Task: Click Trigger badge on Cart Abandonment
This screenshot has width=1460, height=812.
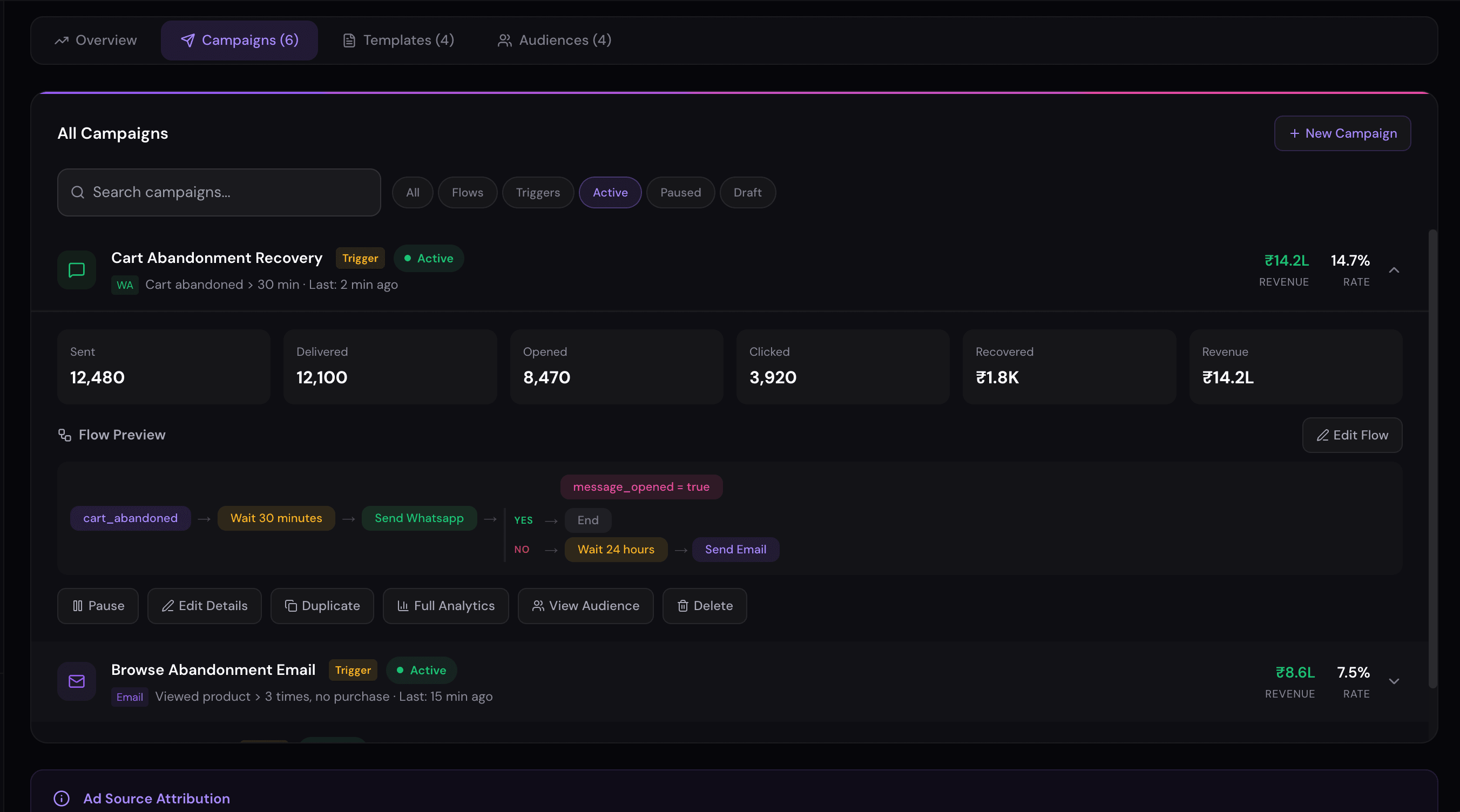Action: (360, 259)
